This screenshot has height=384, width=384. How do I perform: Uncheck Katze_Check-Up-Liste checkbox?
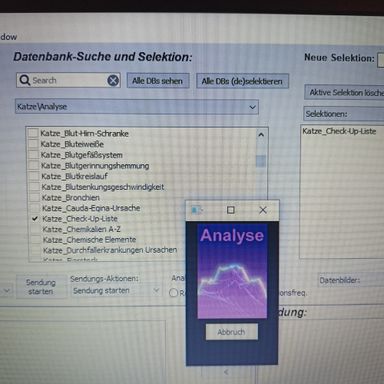pos(35,219)
